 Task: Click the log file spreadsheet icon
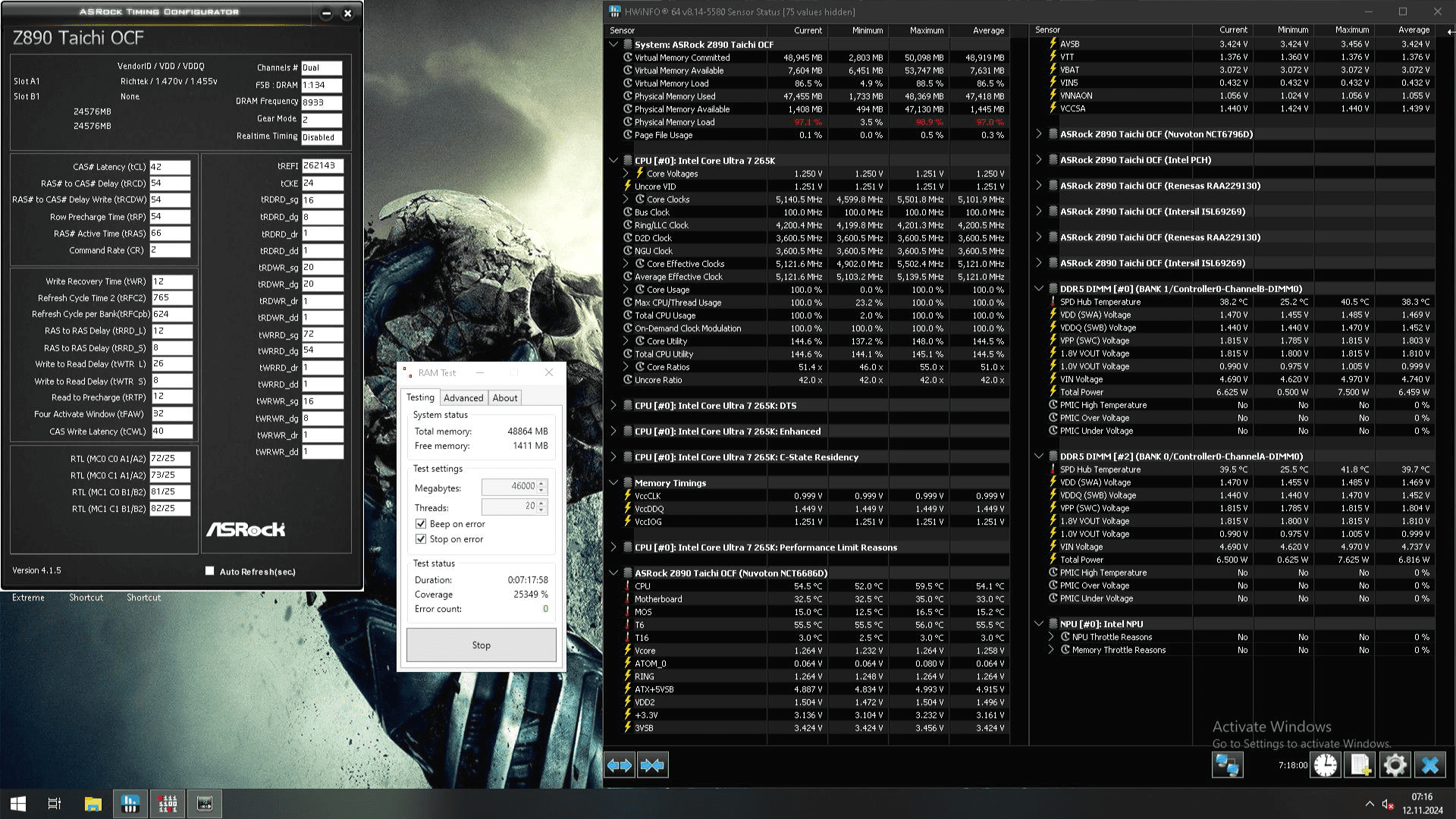pos(1360,765)
